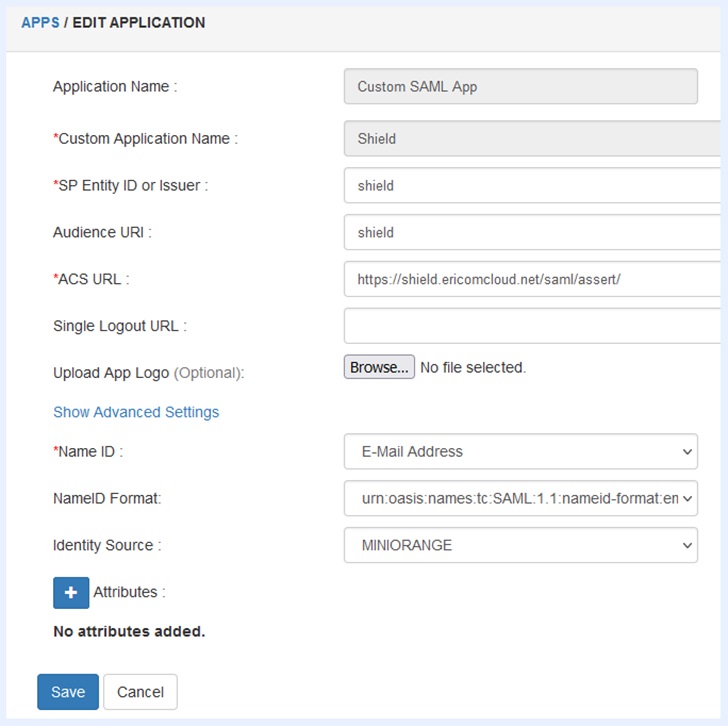The height and width of the screenshot is (726, 728).
Task: Cancel editing the application
Action: pos(140,692)
